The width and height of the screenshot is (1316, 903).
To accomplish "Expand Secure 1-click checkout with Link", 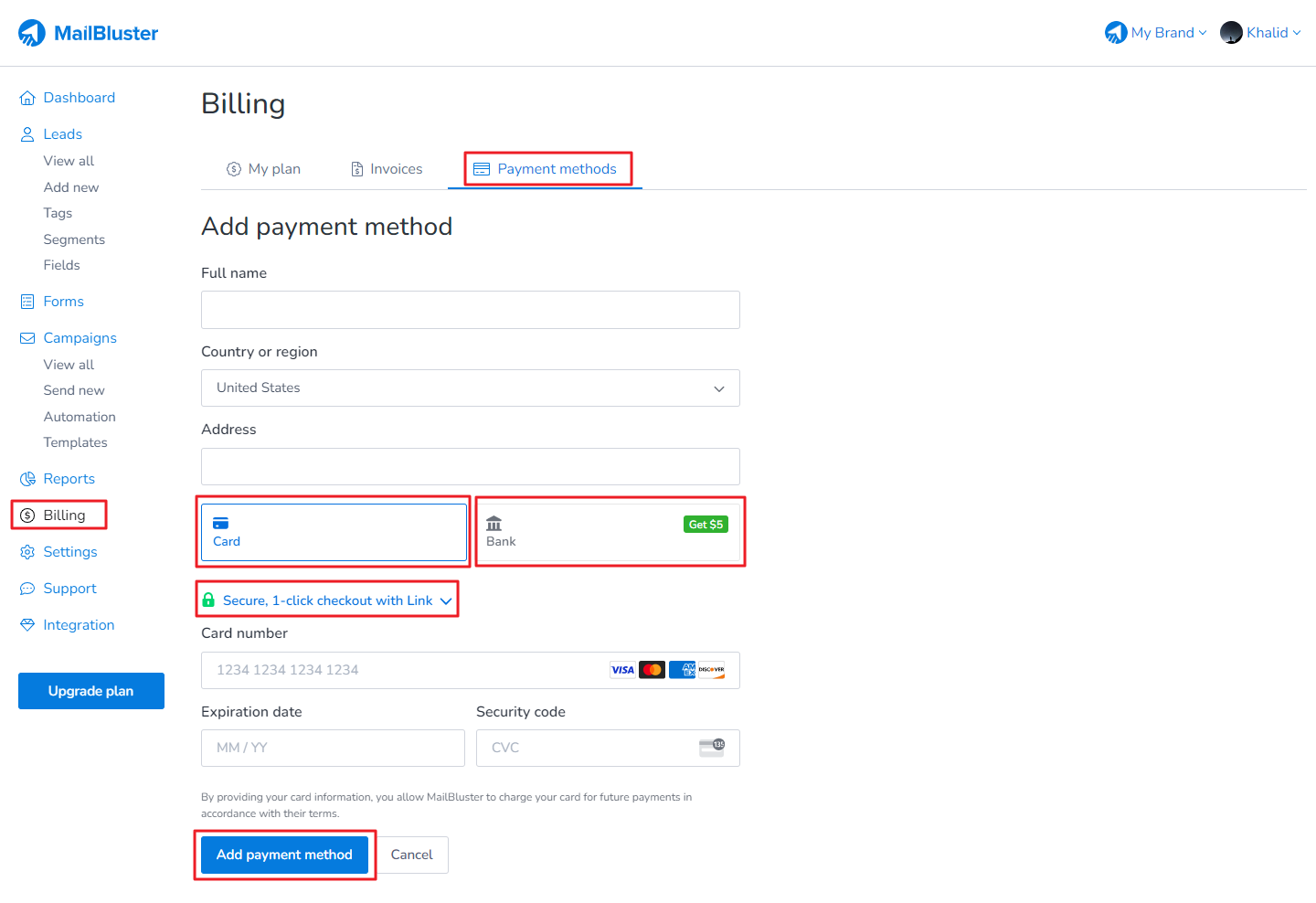I will [326, 600].
